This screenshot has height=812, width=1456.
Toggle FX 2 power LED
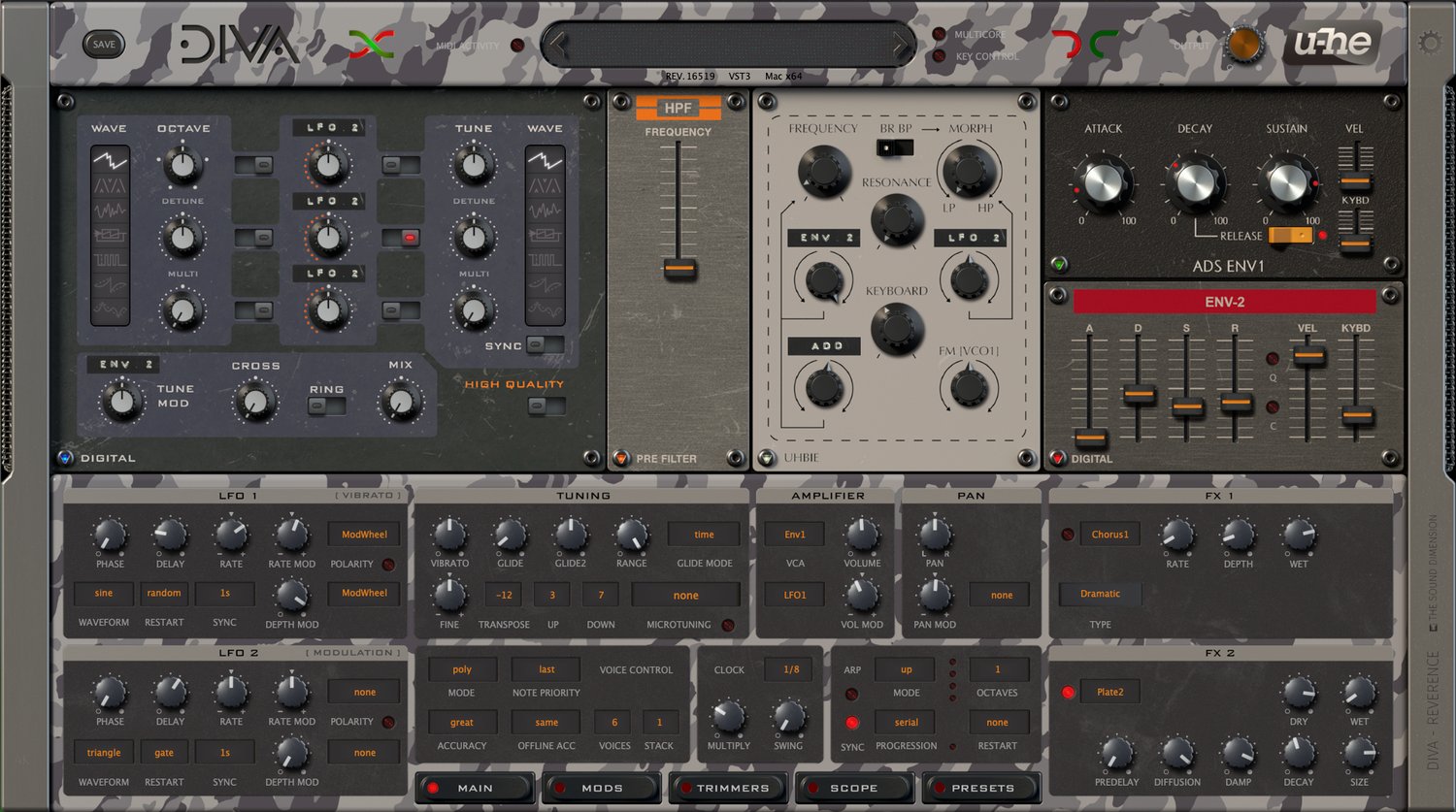[1068, 692]
